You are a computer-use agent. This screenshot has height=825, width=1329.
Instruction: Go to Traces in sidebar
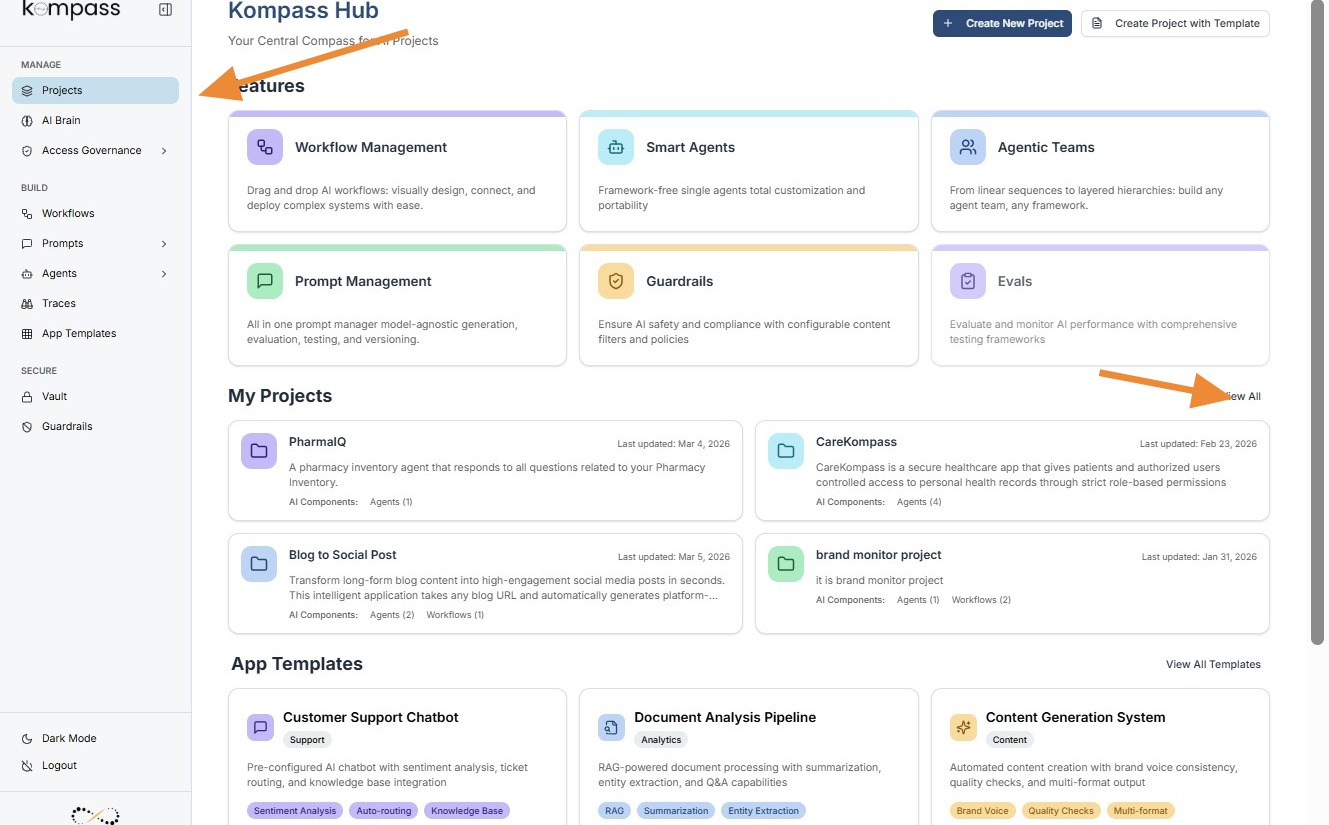pos(59,303)
